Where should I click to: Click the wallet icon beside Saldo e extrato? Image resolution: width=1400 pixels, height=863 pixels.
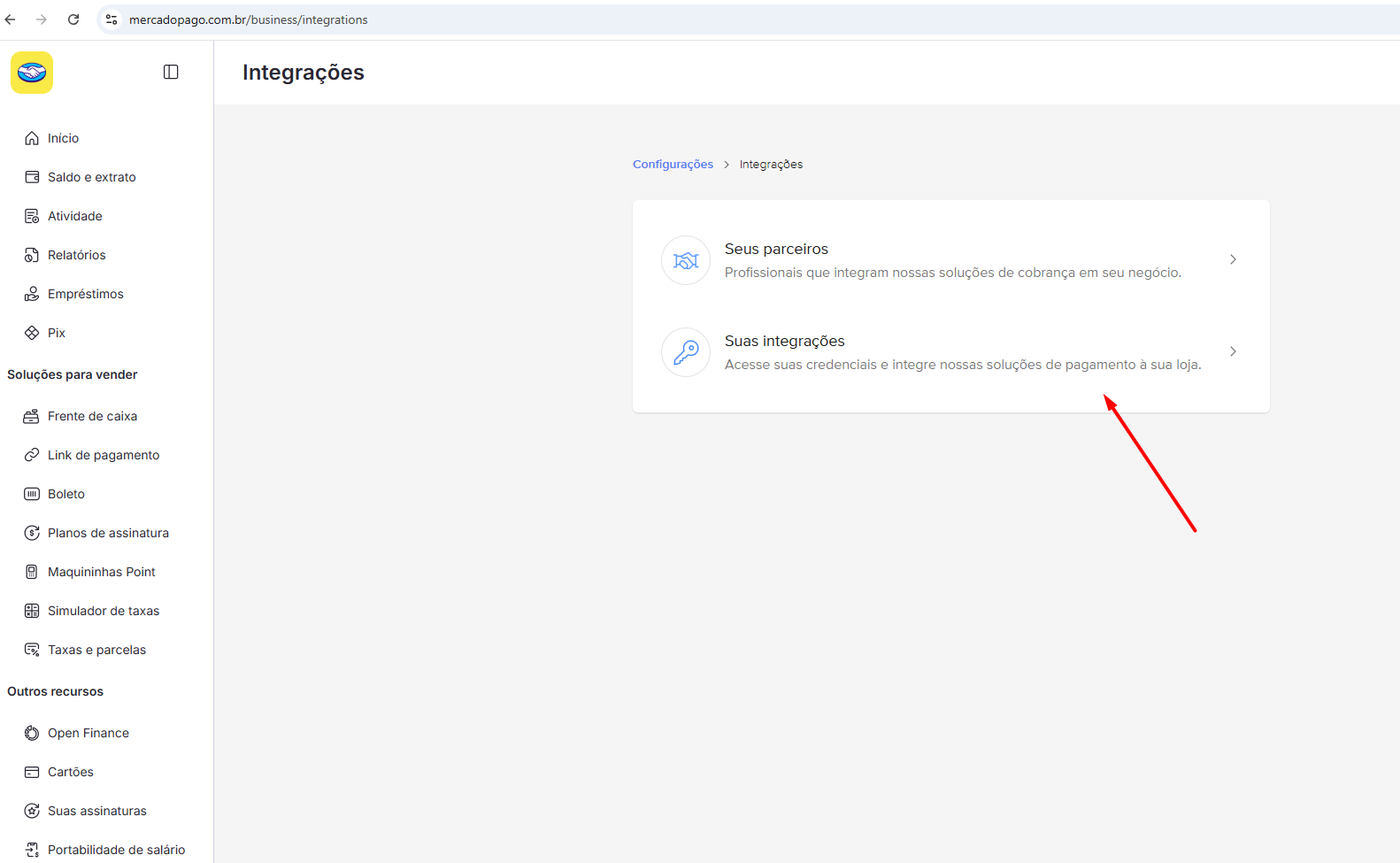point(32,177)
